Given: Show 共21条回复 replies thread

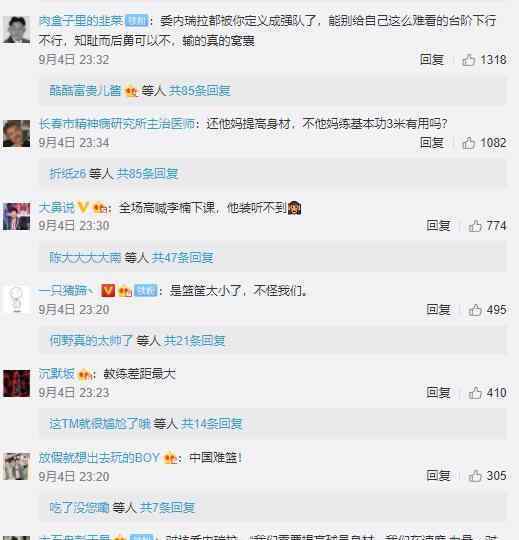Looking at the screenshot, I should [194, 341].
